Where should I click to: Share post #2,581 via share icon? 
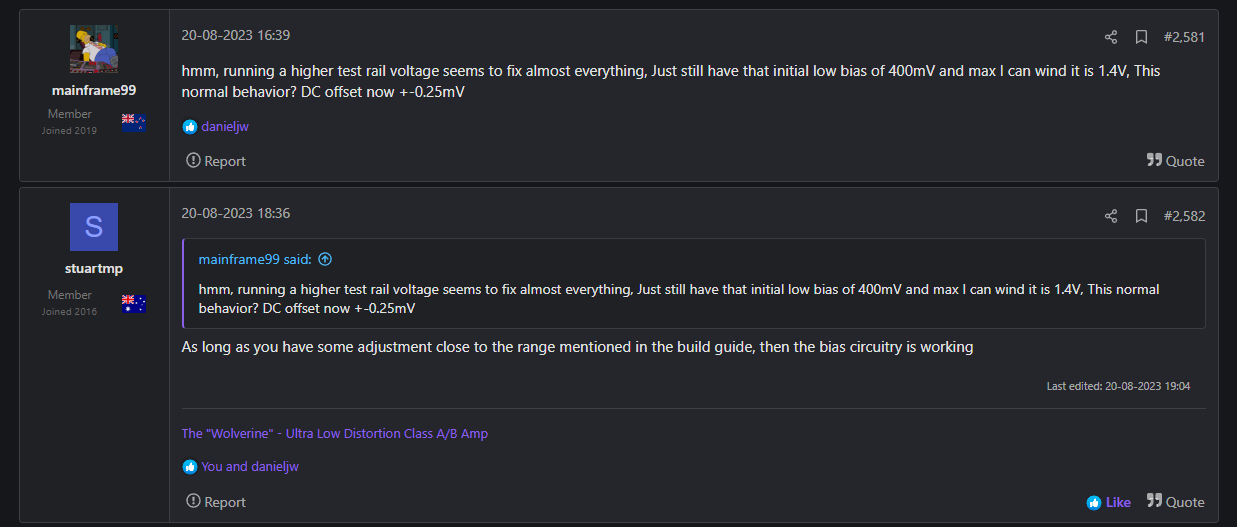coord(1111,37)
